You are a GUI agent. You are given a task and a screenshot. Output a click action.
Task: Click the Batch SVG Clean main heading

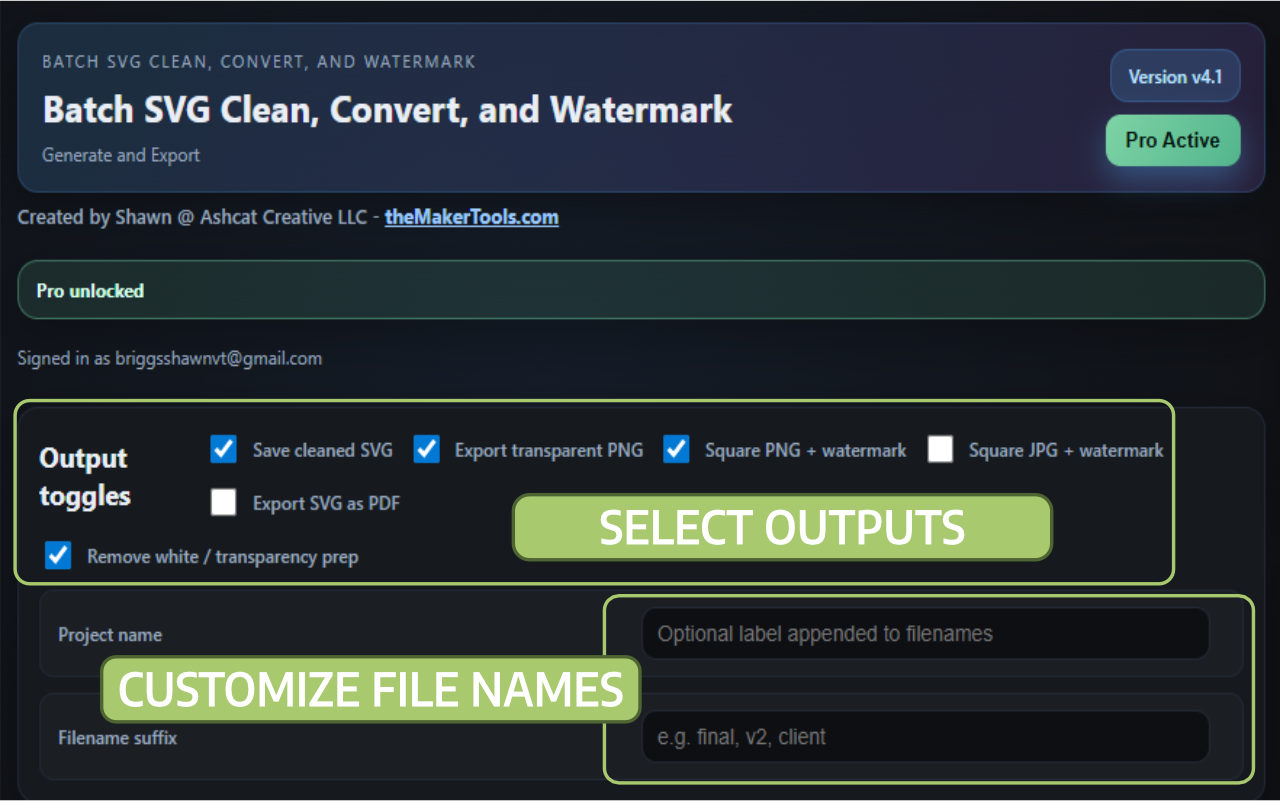tap(387, 109)
